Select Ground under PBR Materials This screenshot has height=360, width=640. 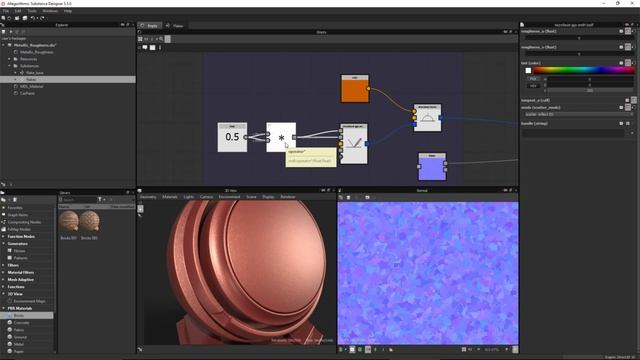20,337
